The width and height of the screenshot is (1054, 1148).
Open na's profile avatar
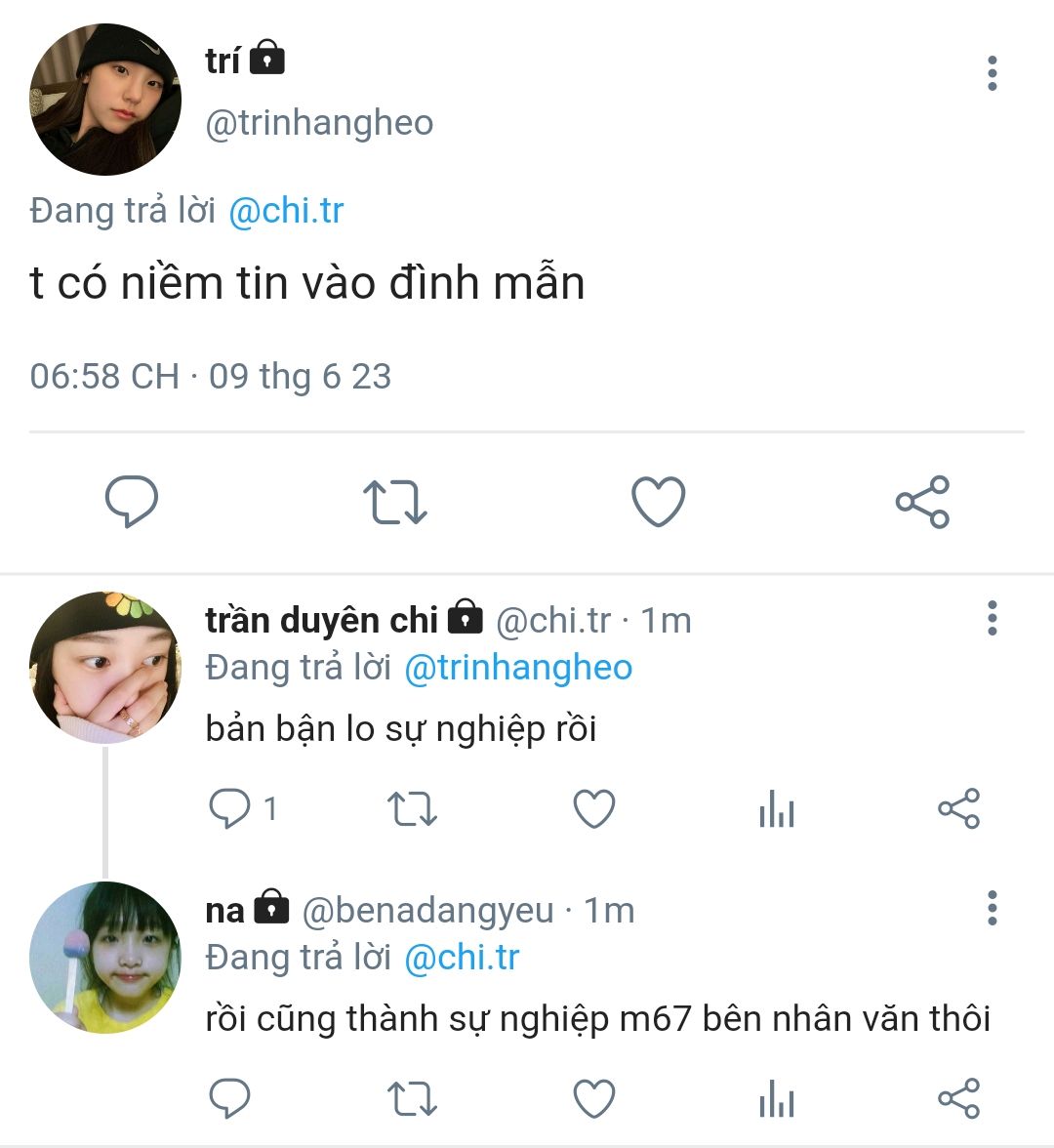pyautogui.click(x=105, y=957)
